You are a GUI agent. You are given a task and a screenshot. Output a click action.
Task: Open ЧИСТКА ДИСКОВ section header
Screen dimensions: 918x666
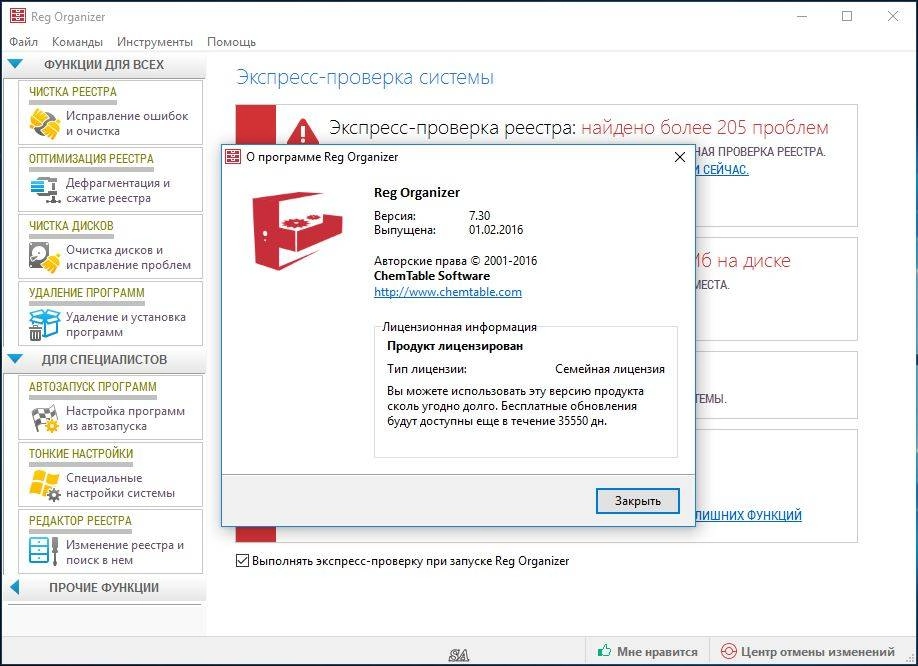click(71, 225)
